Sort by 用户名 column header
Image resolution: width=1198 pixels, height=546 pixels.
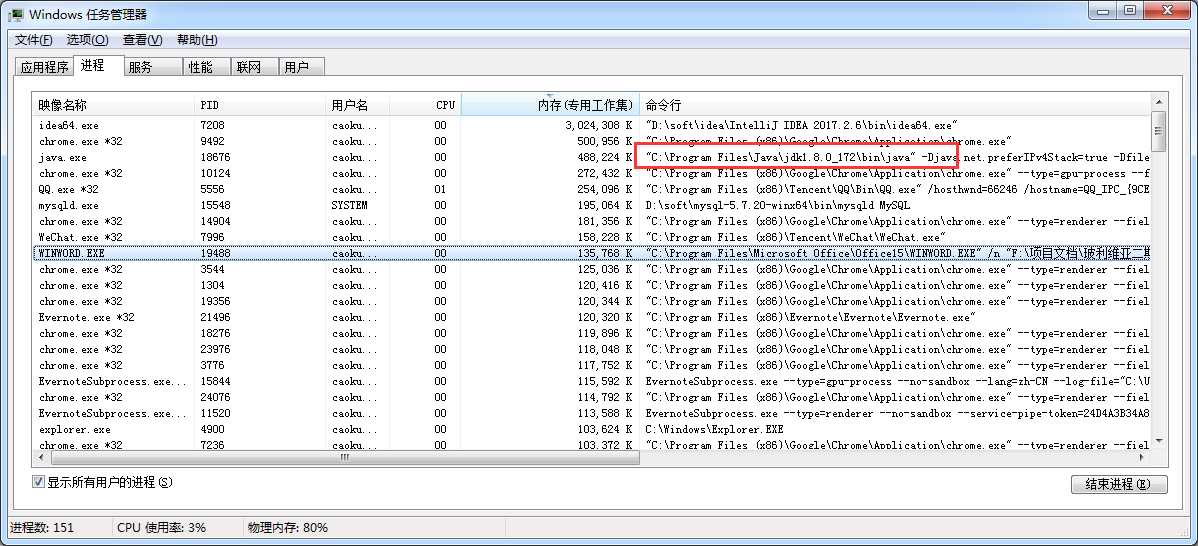point(358,105)
